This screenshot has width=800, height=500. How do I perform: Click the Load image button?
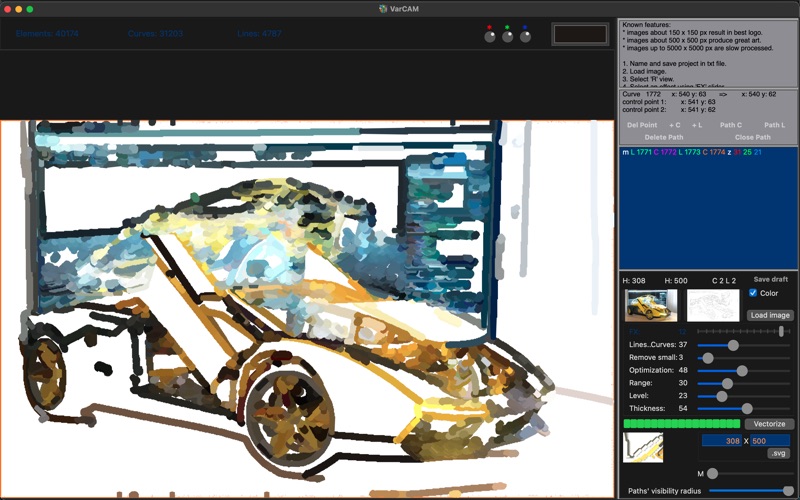770,315
